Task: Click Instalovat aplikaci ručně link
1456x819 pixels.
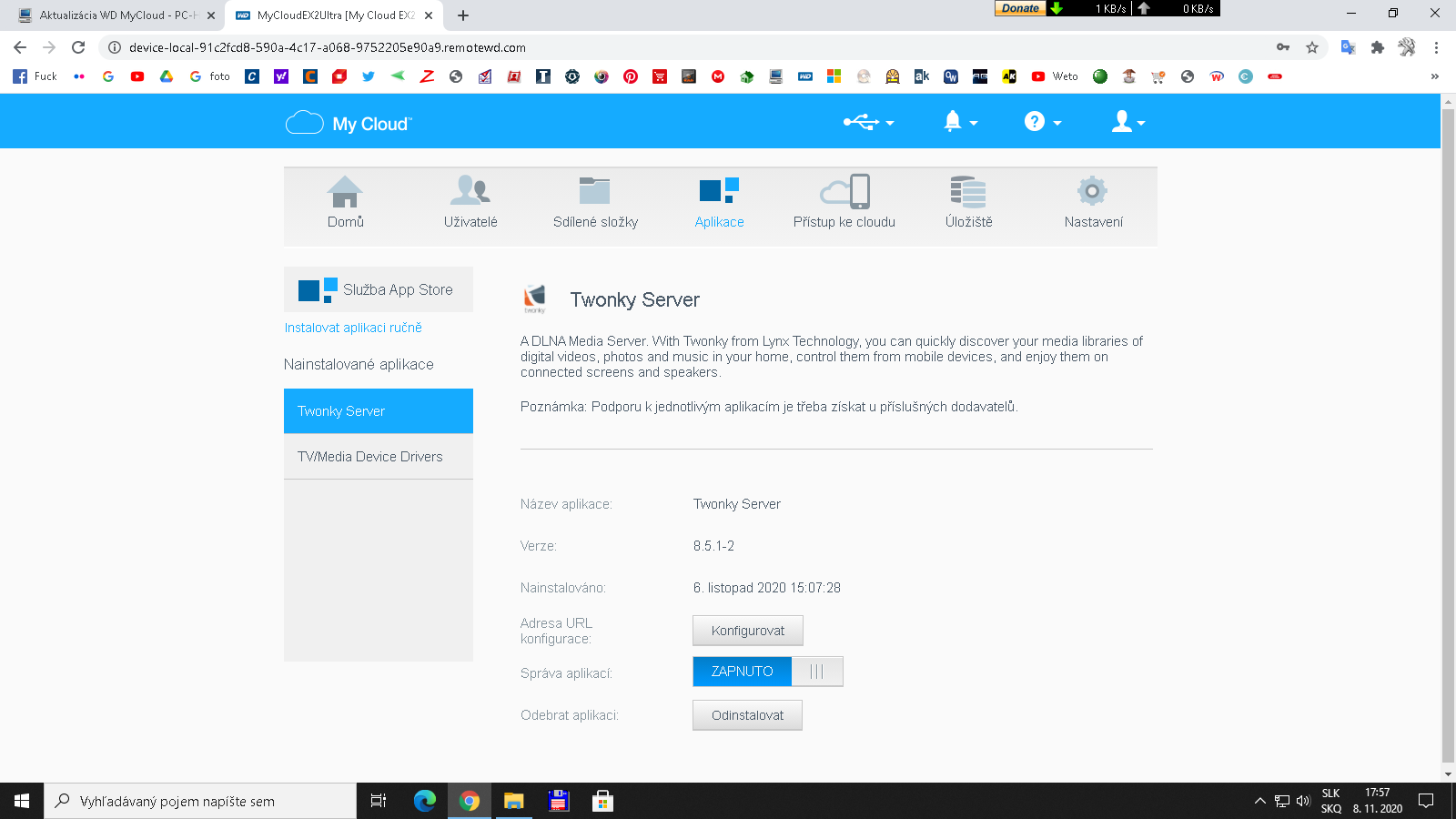Action: click(x=353, y=328)
